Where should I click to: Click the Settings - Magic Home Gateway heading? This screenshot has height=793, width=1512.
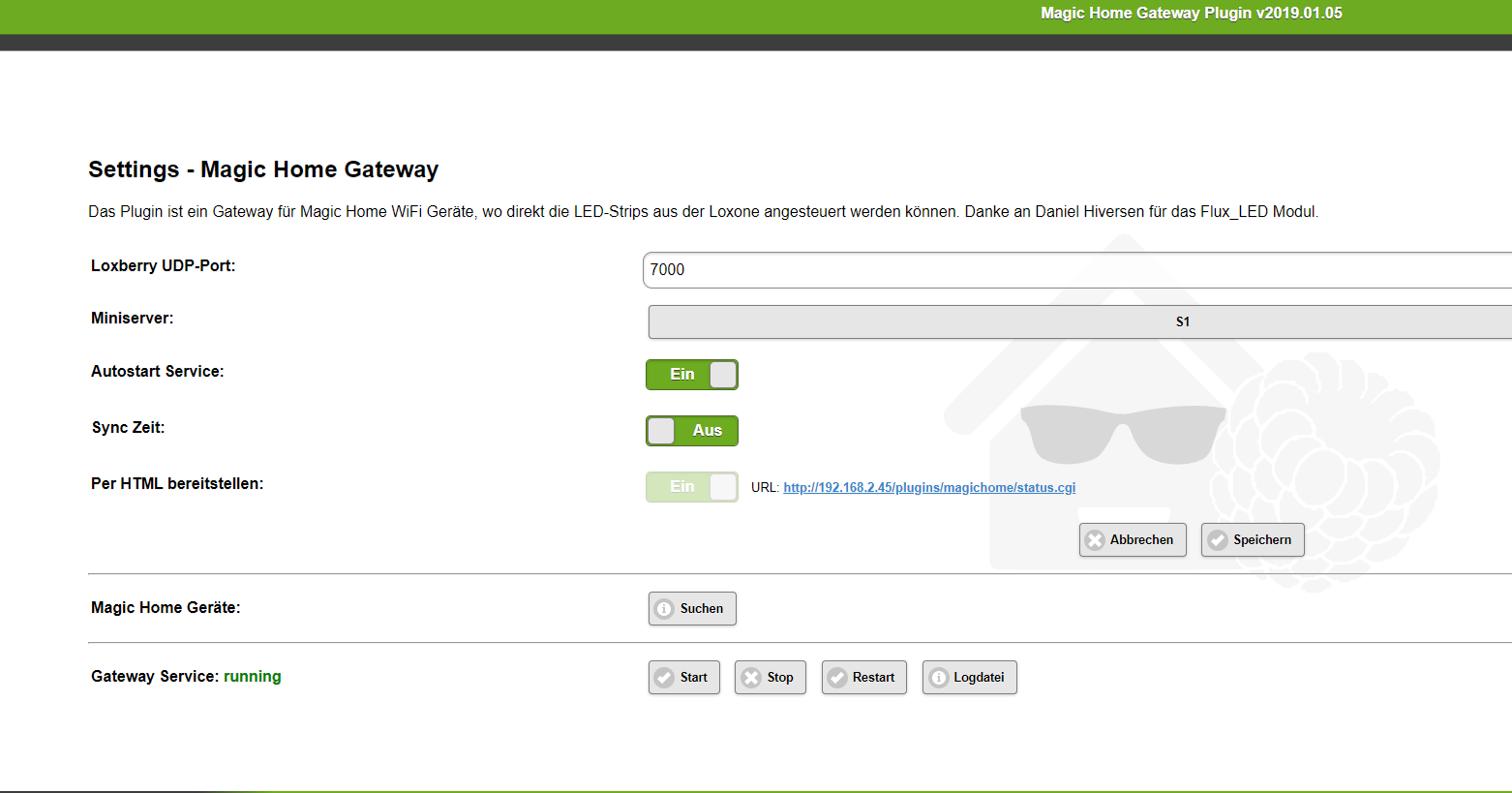tap(263, 169)
